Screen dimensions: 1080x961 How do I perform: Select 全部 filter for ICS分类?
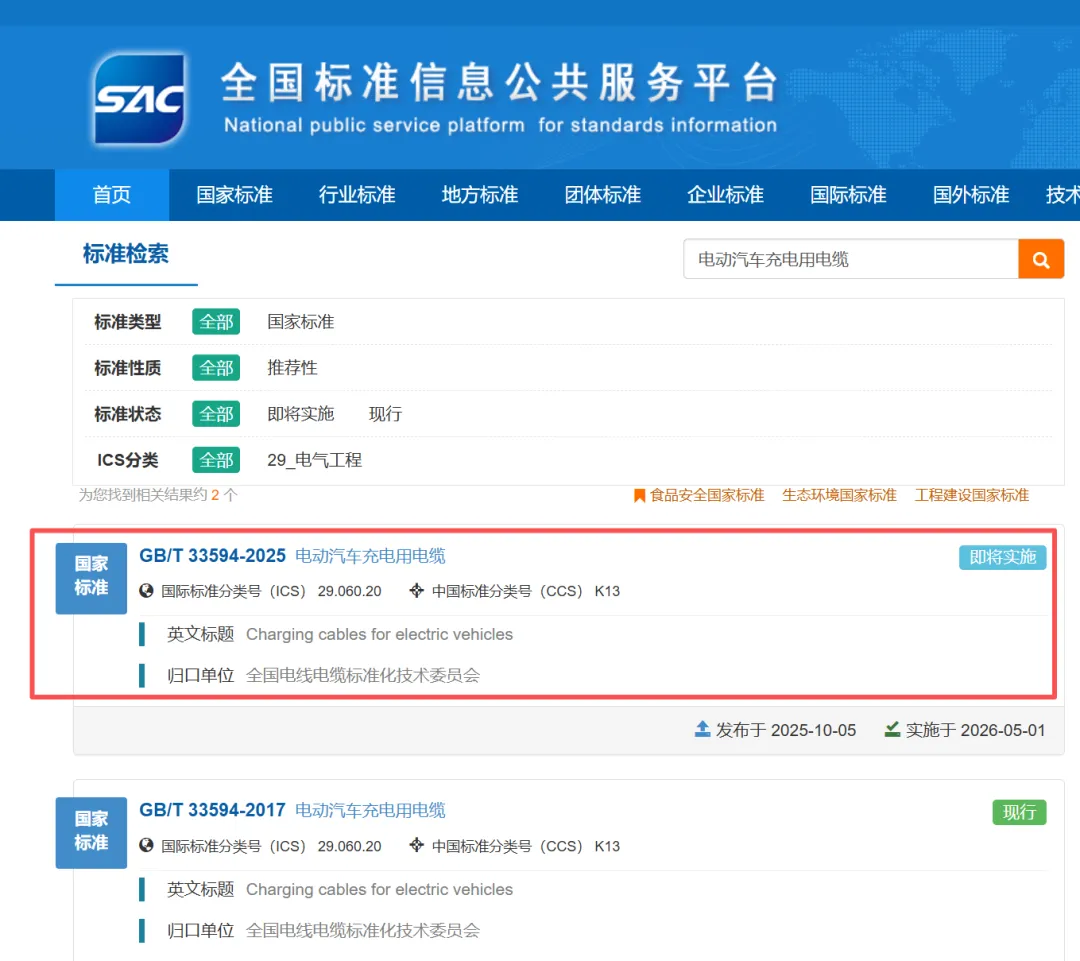tap(216, 460)
